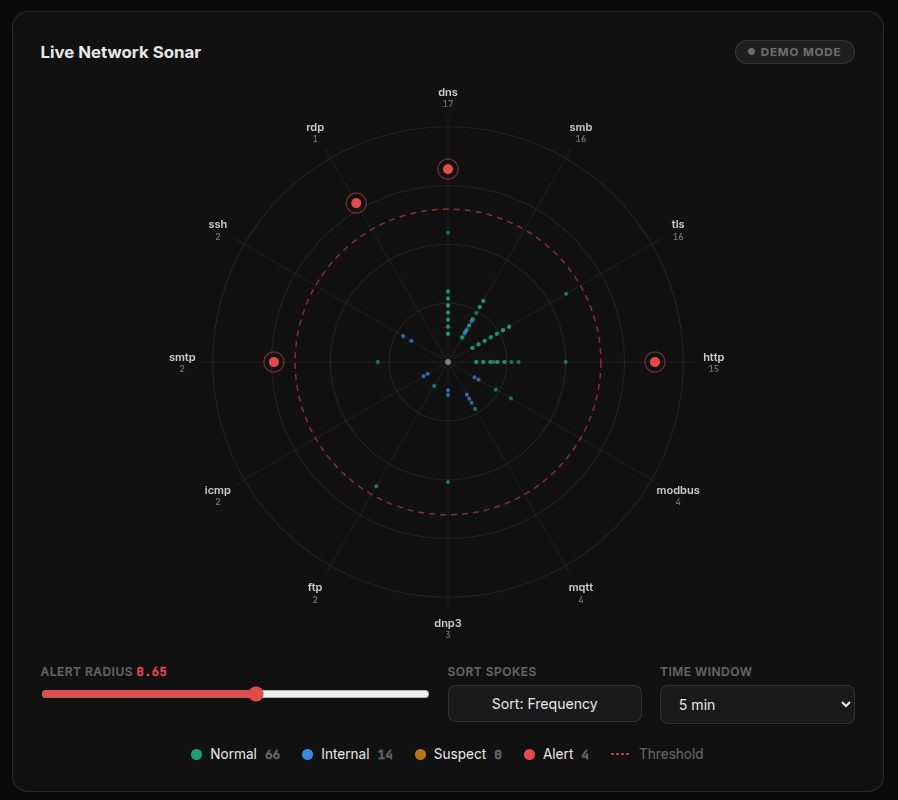Click the modbus spoke label
898x800 pixels.
pyautogui.click(x=678, y=490)
